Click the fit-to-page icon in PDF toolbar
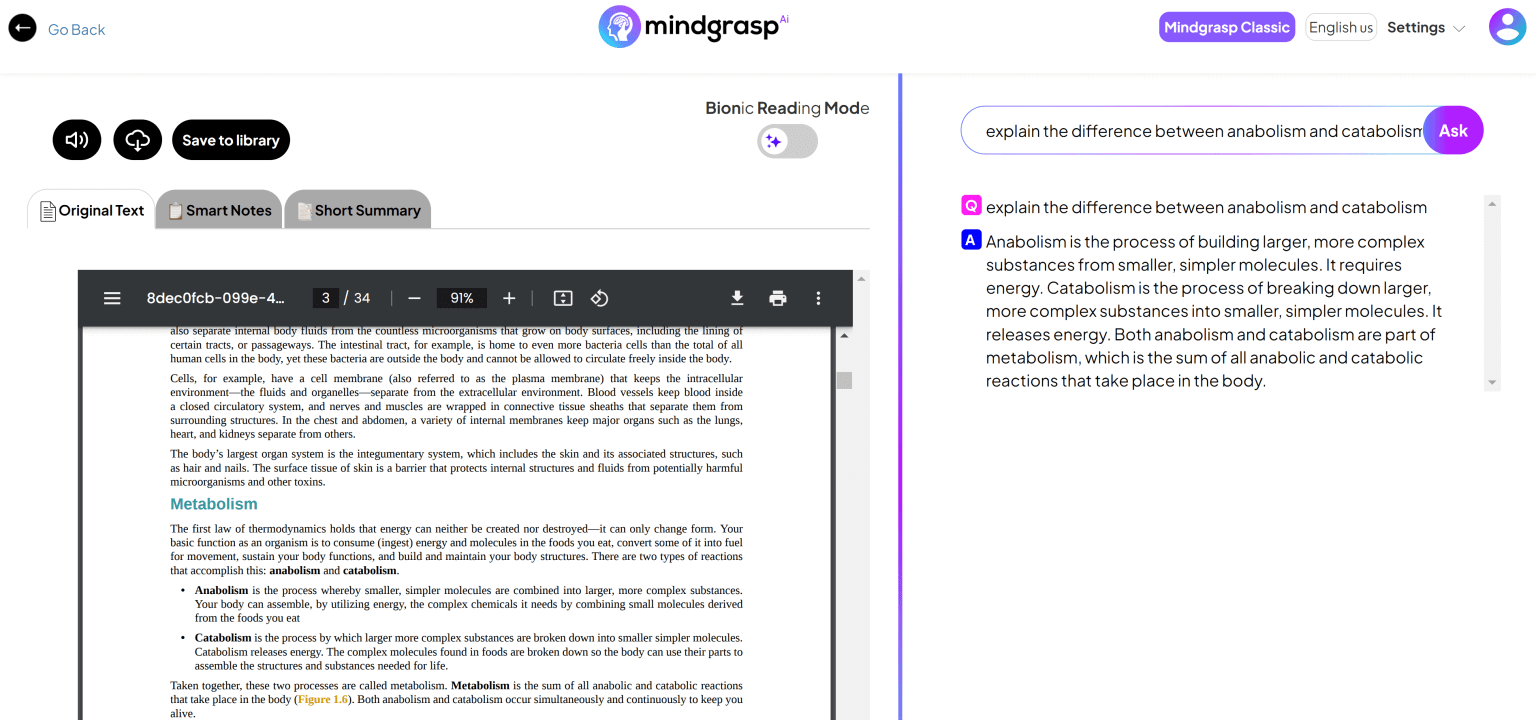 tap(562, 297)
